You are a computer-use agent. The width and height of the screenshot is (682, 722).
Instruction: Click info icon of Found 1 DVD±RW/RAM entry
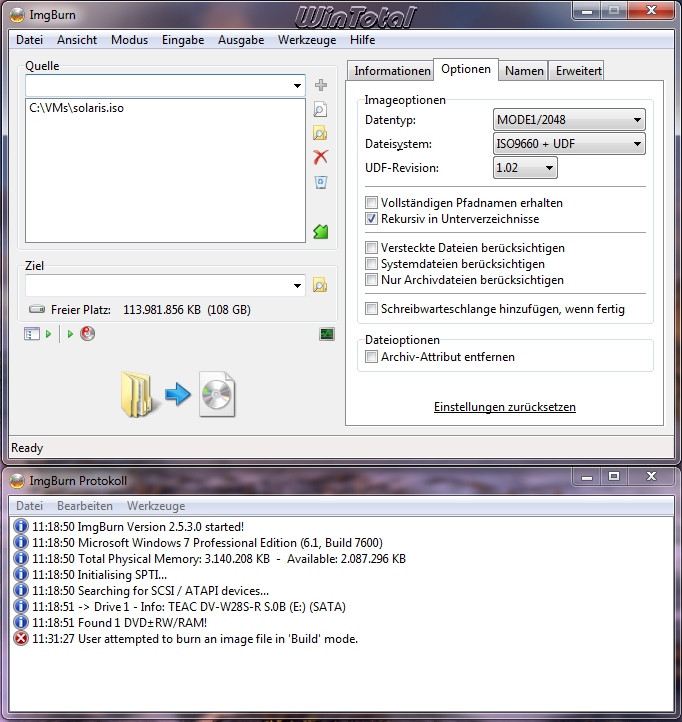pyautogui.click(x=21, y=623)
